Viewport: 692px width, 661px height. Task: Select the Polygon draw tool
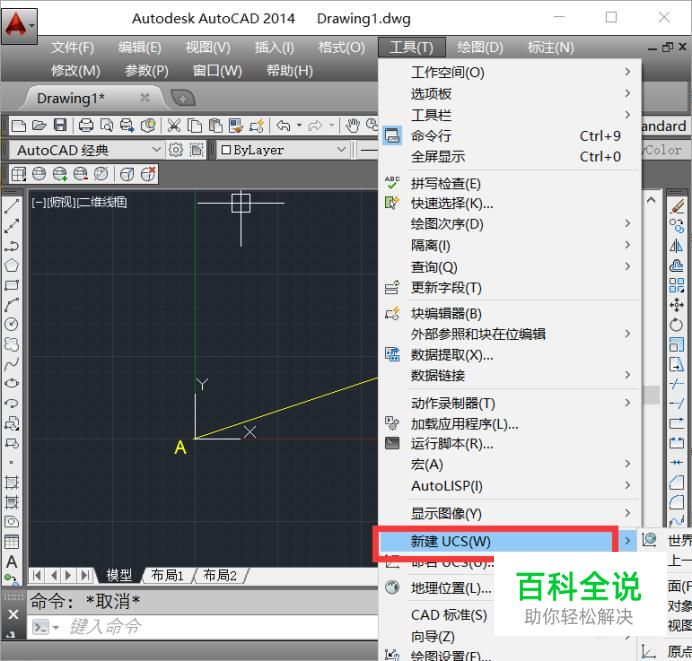coord(11,266)
